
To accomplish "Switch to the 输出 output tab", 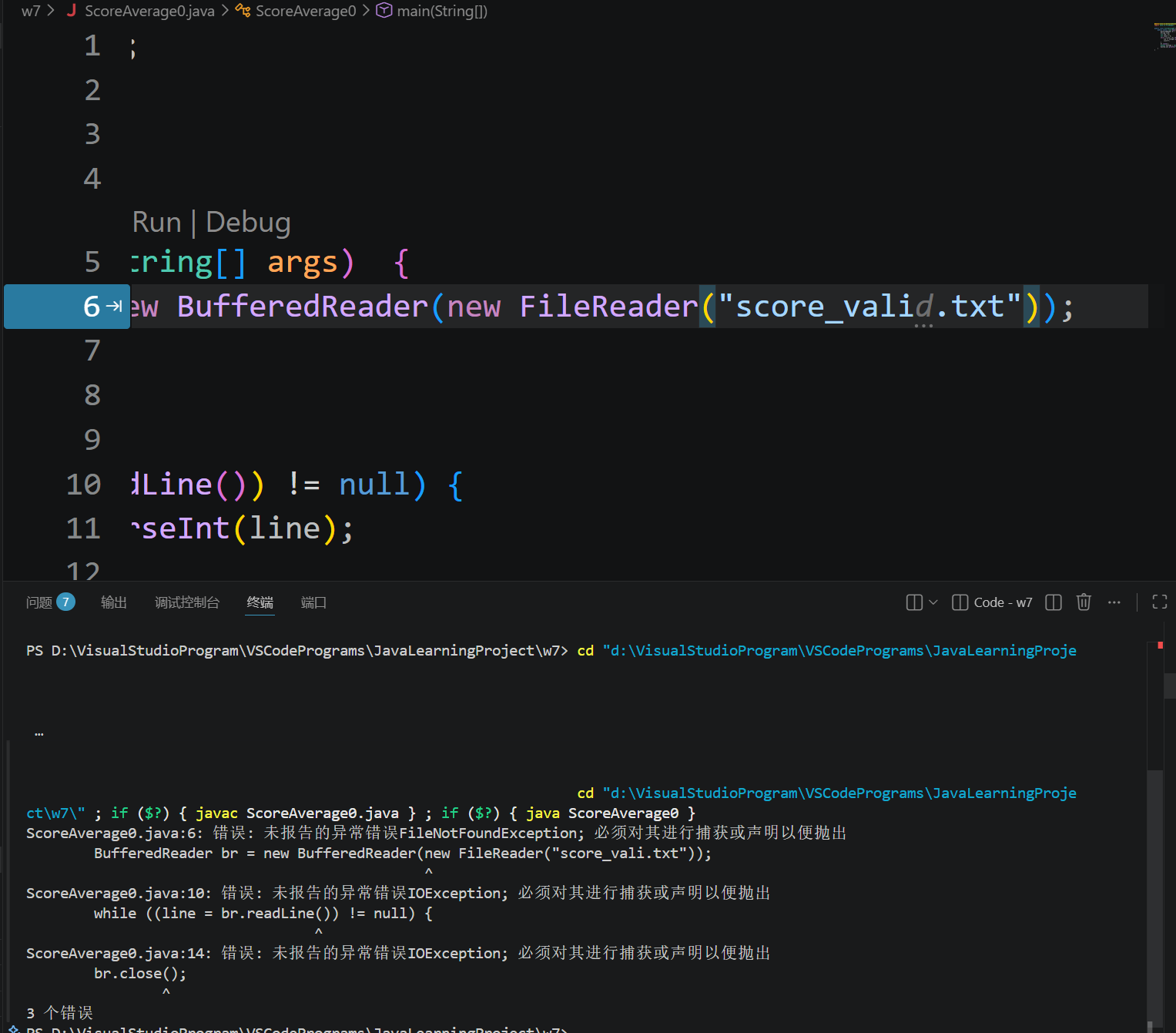I will [114, 602].
